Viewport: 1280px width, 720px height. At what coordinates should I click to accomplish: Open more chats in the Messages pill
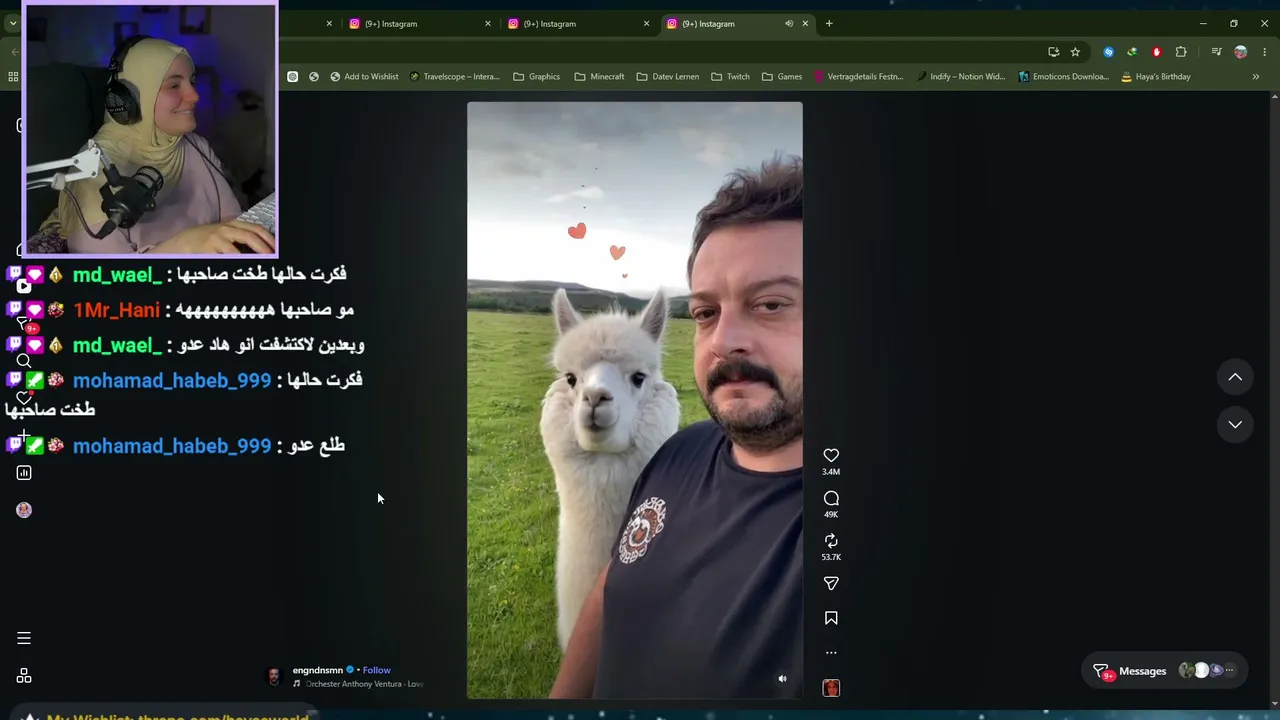coord(1230,671)
